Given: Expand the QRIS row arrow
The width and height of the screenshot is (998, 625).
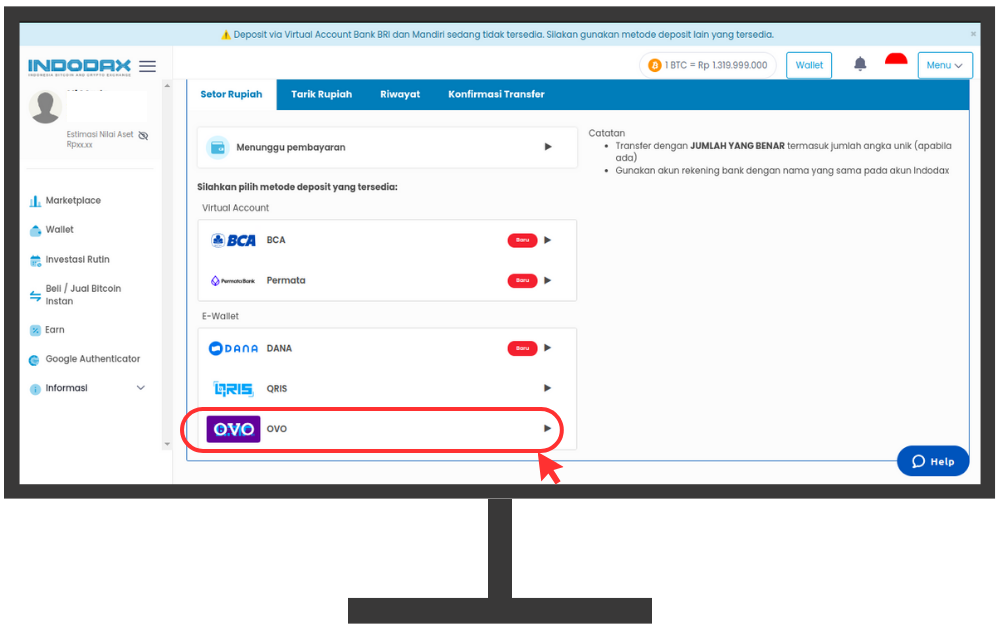Looking at the screenshot, I should [x=547, y=388].
